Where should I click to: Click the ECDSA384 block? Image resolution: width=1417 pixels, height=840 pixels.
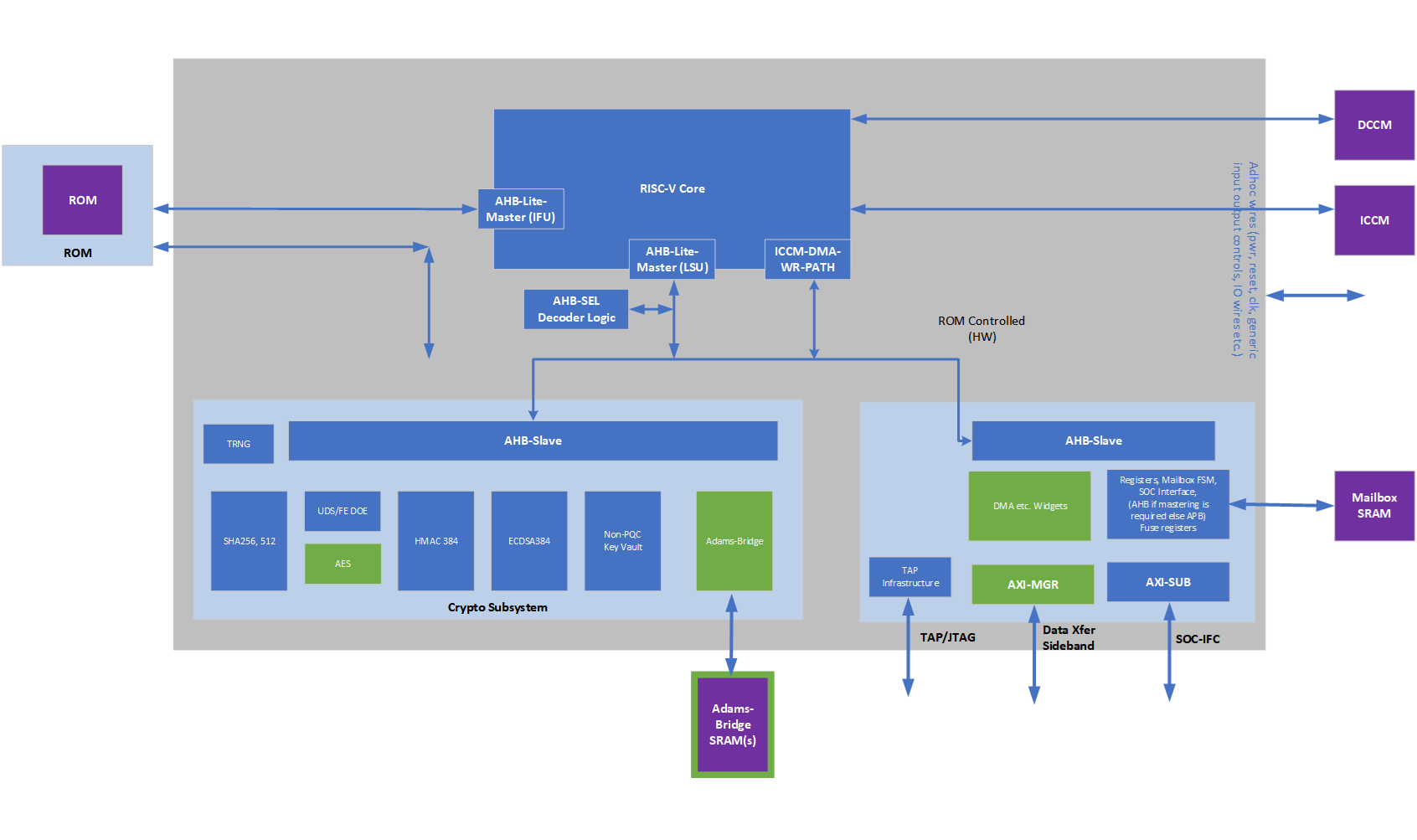click(x=528, y=541)
